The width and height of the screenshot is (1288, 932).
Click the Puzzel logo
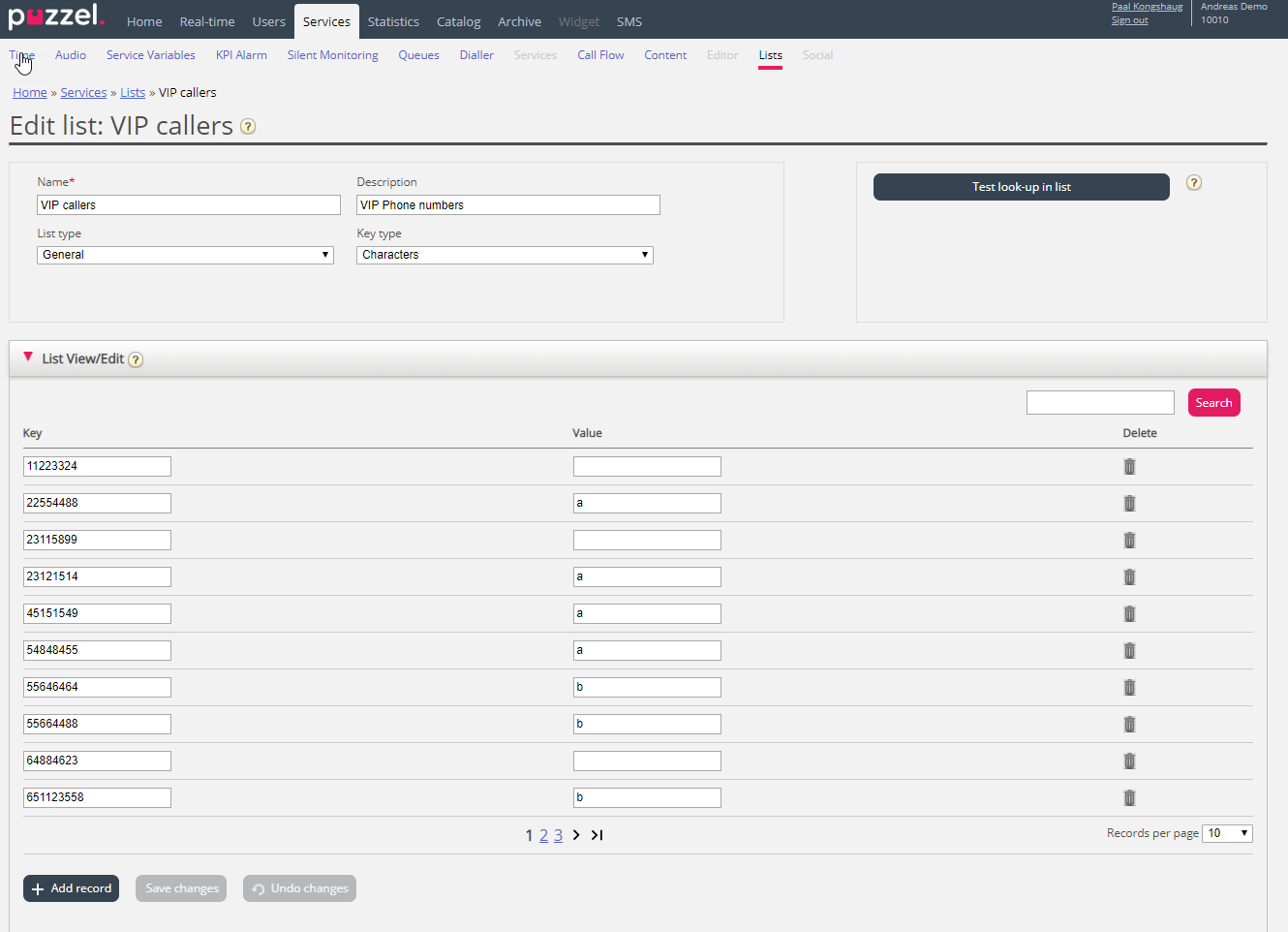[55, 16]
